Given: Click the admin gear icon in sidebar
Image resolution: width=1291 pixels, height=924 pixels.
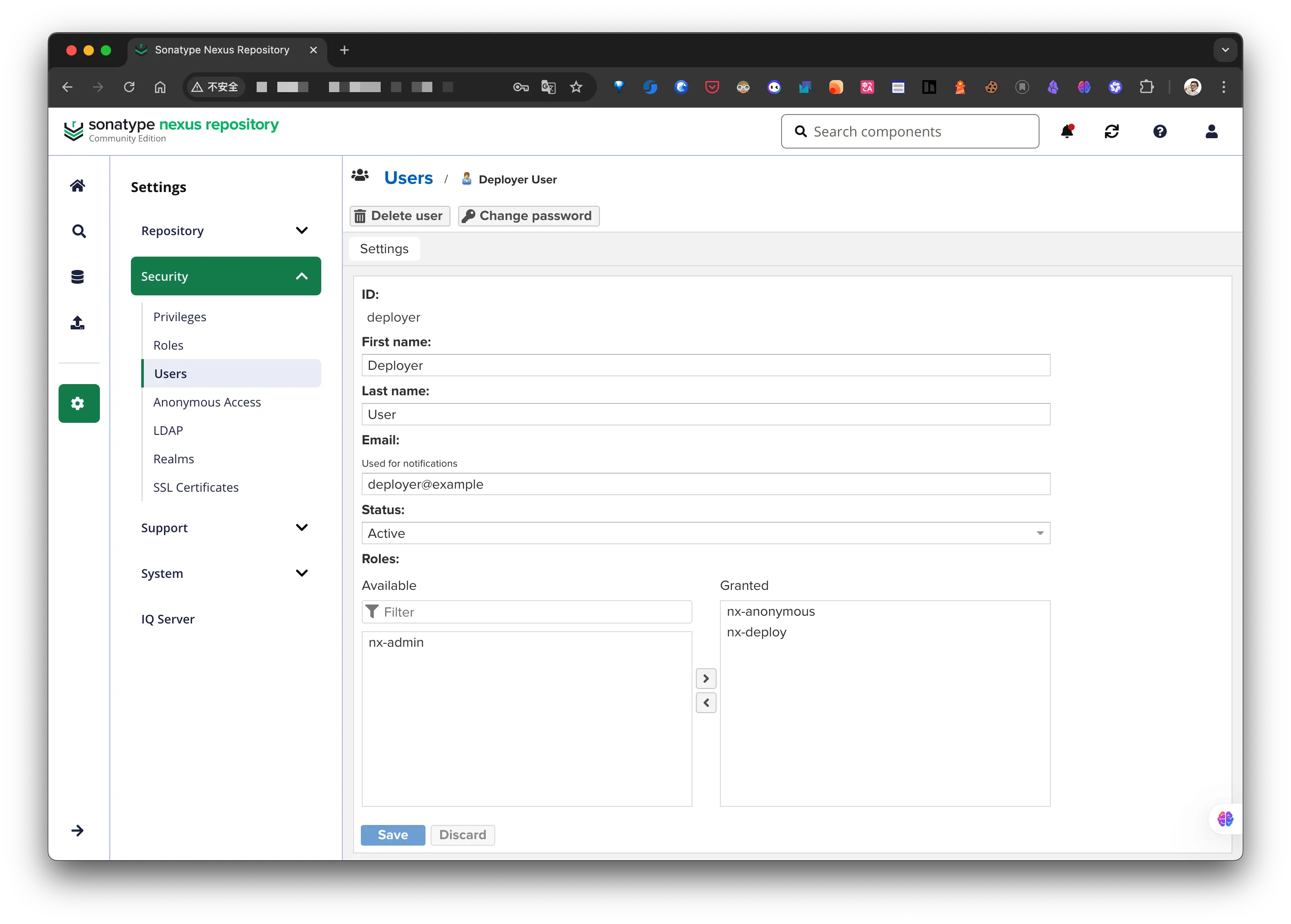Looking at the screenshot, I should pos(78,403).
